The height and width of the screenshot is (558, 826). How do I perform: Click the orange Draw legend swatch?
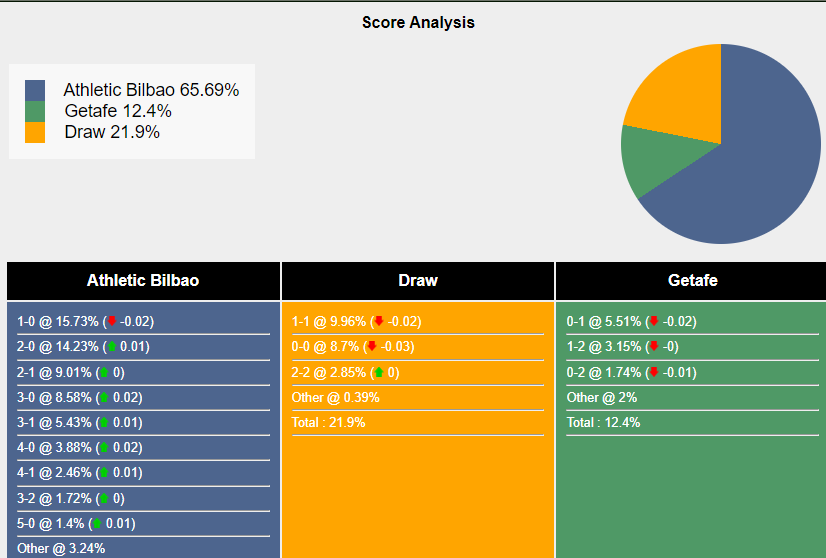click(35, 132)
